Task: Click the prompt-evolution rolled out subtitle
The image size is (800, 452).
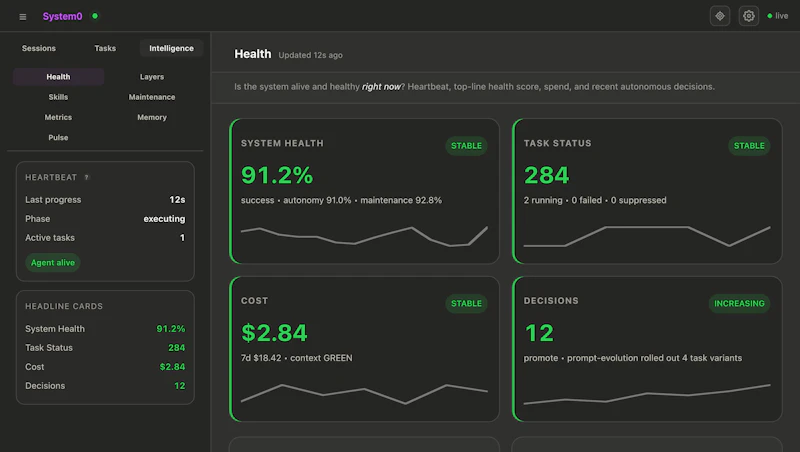Action: (x=633, y=358)
